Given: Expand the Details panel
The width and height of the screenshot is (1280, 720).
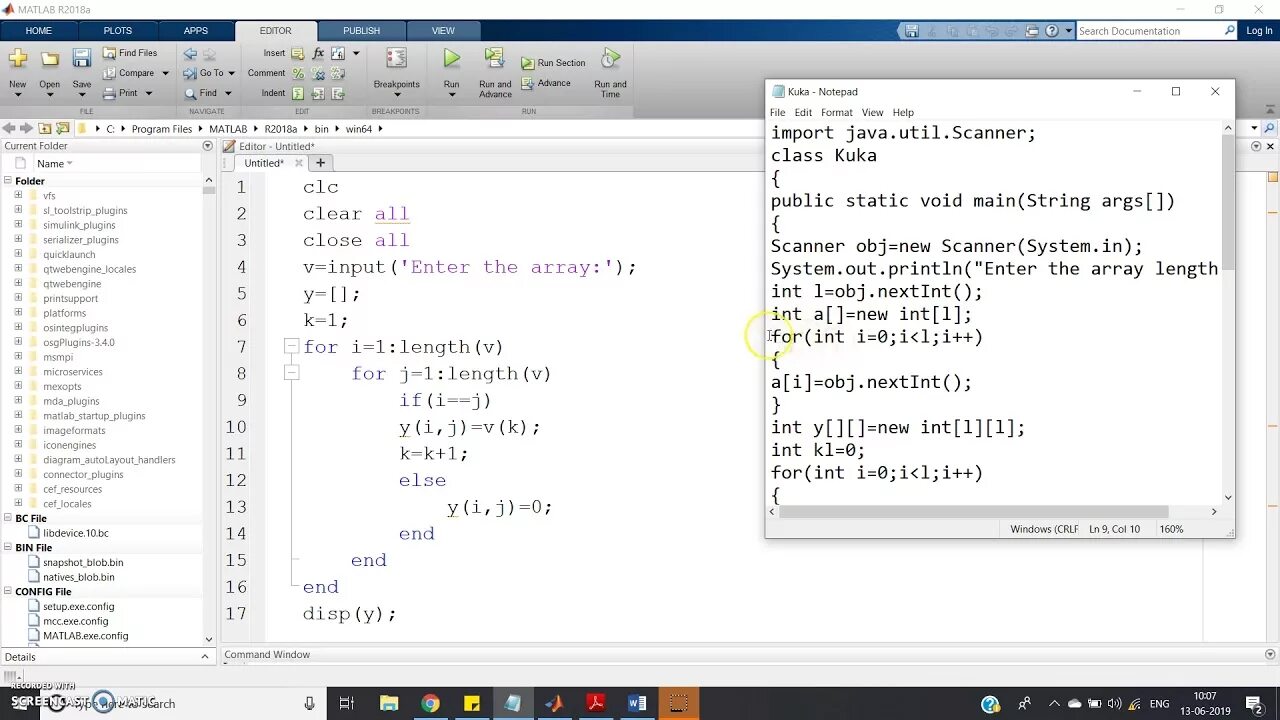Looking at the screenshot, I should (x=205, y=657).
